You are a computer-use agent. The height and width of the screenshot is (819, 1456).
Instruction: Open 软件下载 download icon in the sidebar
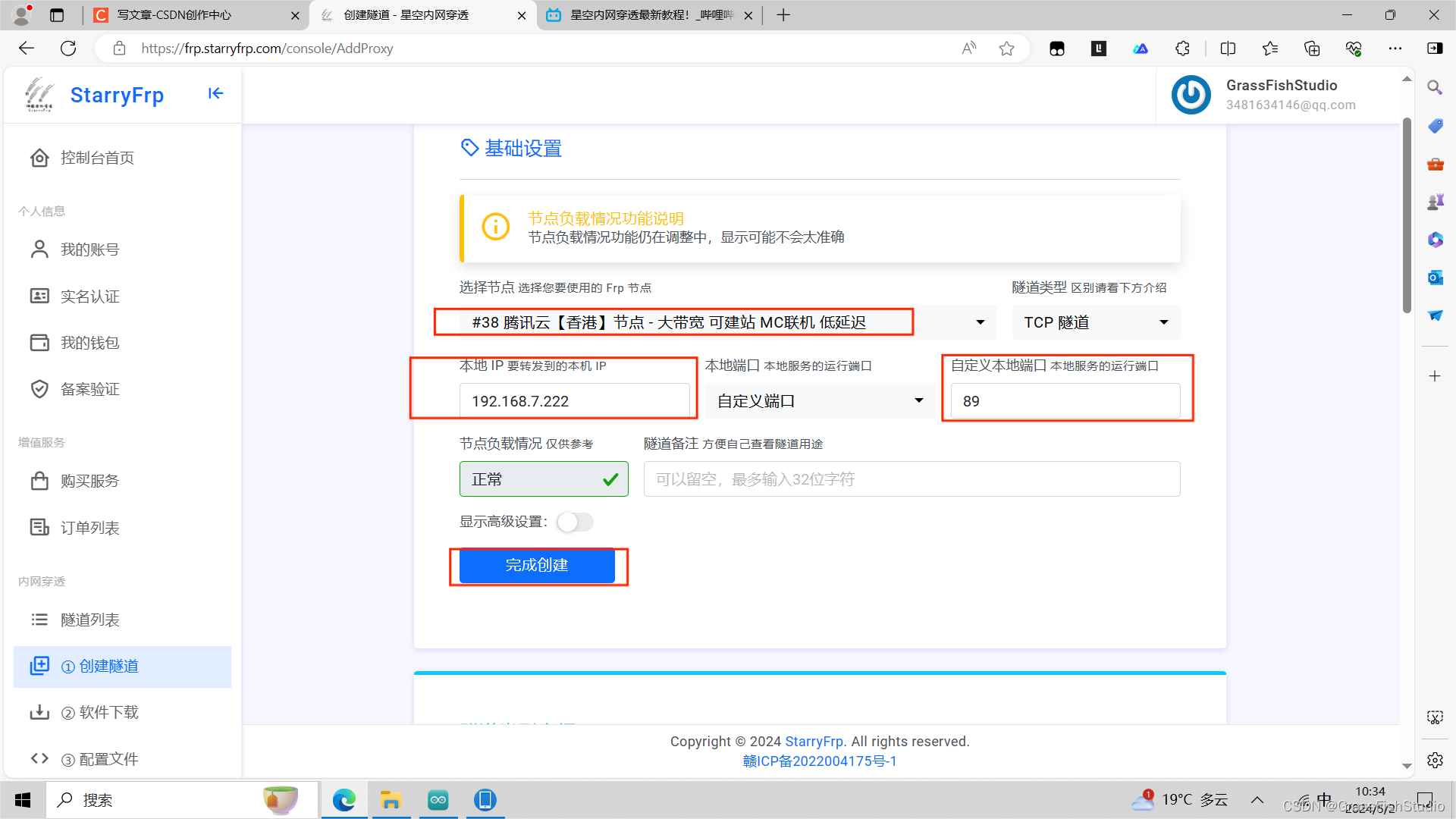[x=39, y=712]
